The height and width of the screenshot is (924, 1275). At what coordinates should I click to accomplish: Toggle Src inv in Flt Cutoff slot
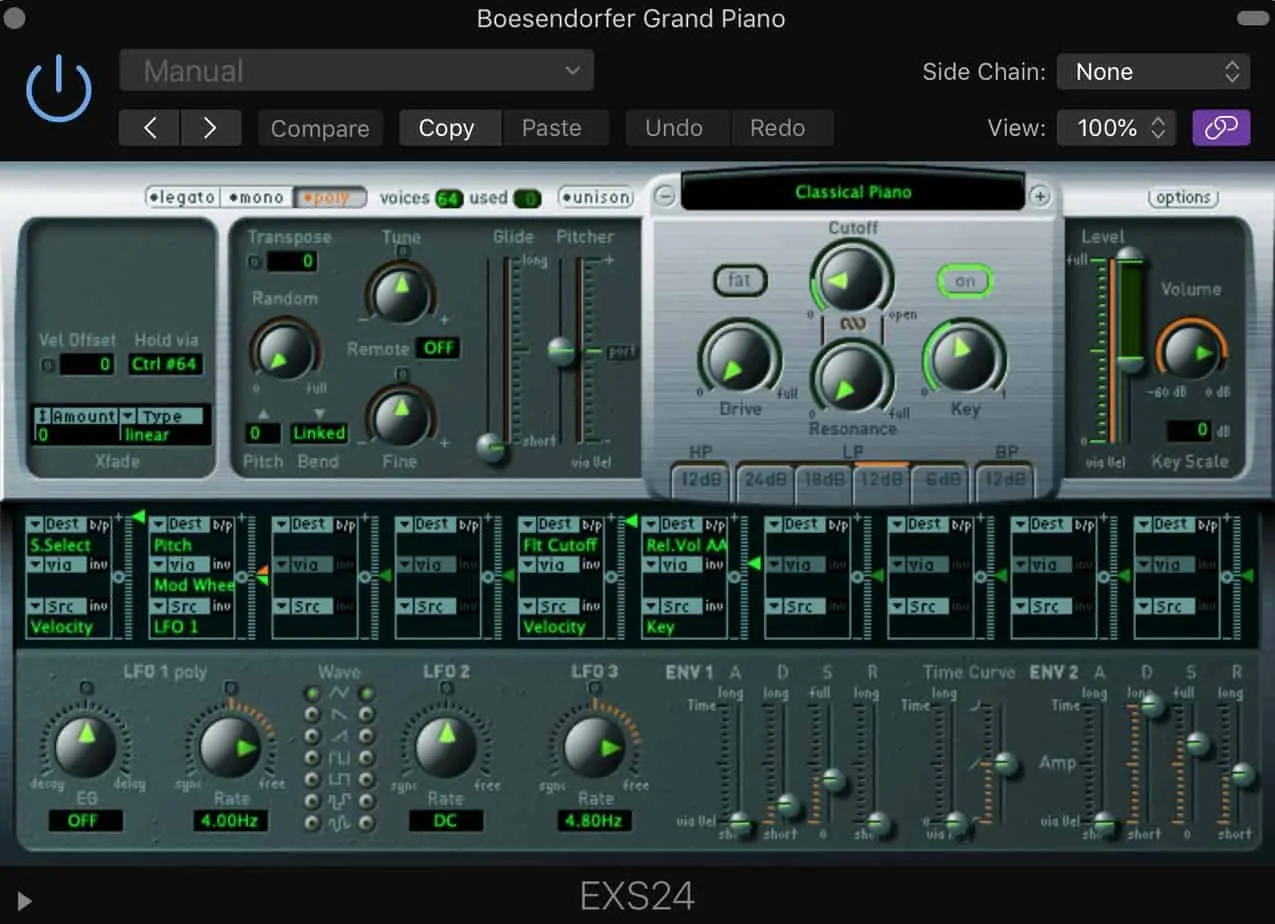[591, 606]
